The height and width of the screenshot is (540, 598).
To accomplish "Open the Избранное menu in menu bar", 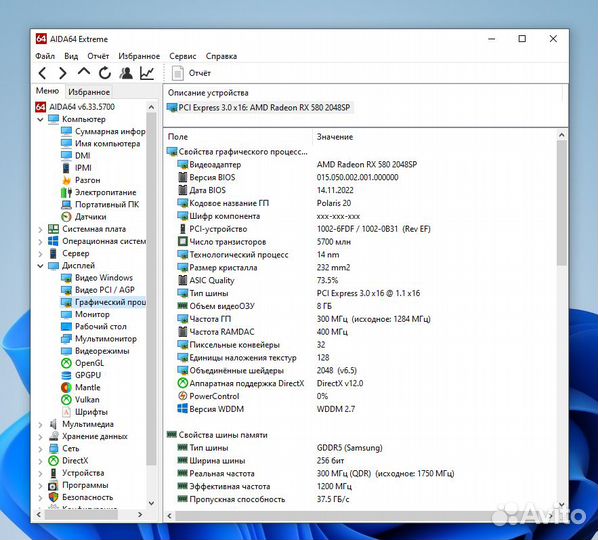I will pyautogui.click(x=139, y=56).
